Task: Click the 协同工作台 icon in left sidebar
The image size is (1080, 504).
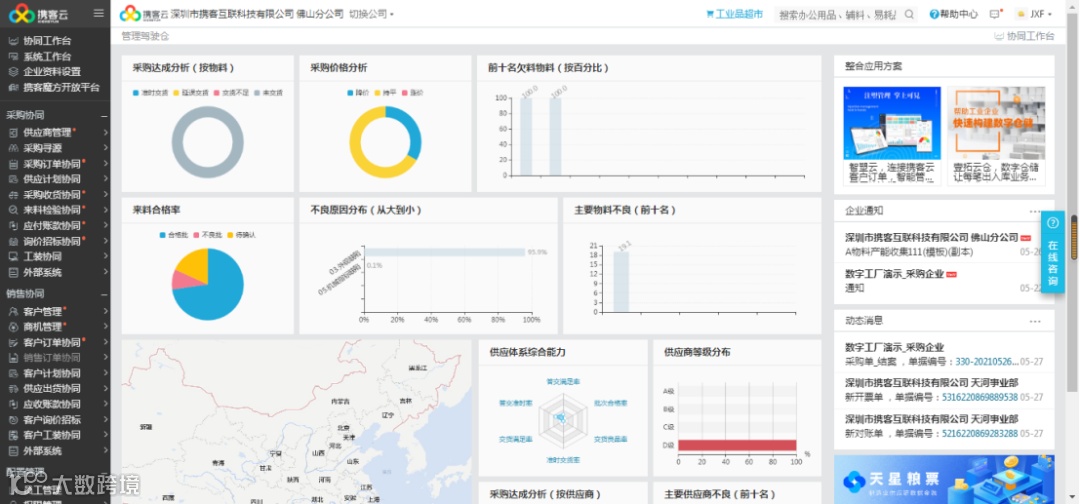Action: tap(13, 41)
